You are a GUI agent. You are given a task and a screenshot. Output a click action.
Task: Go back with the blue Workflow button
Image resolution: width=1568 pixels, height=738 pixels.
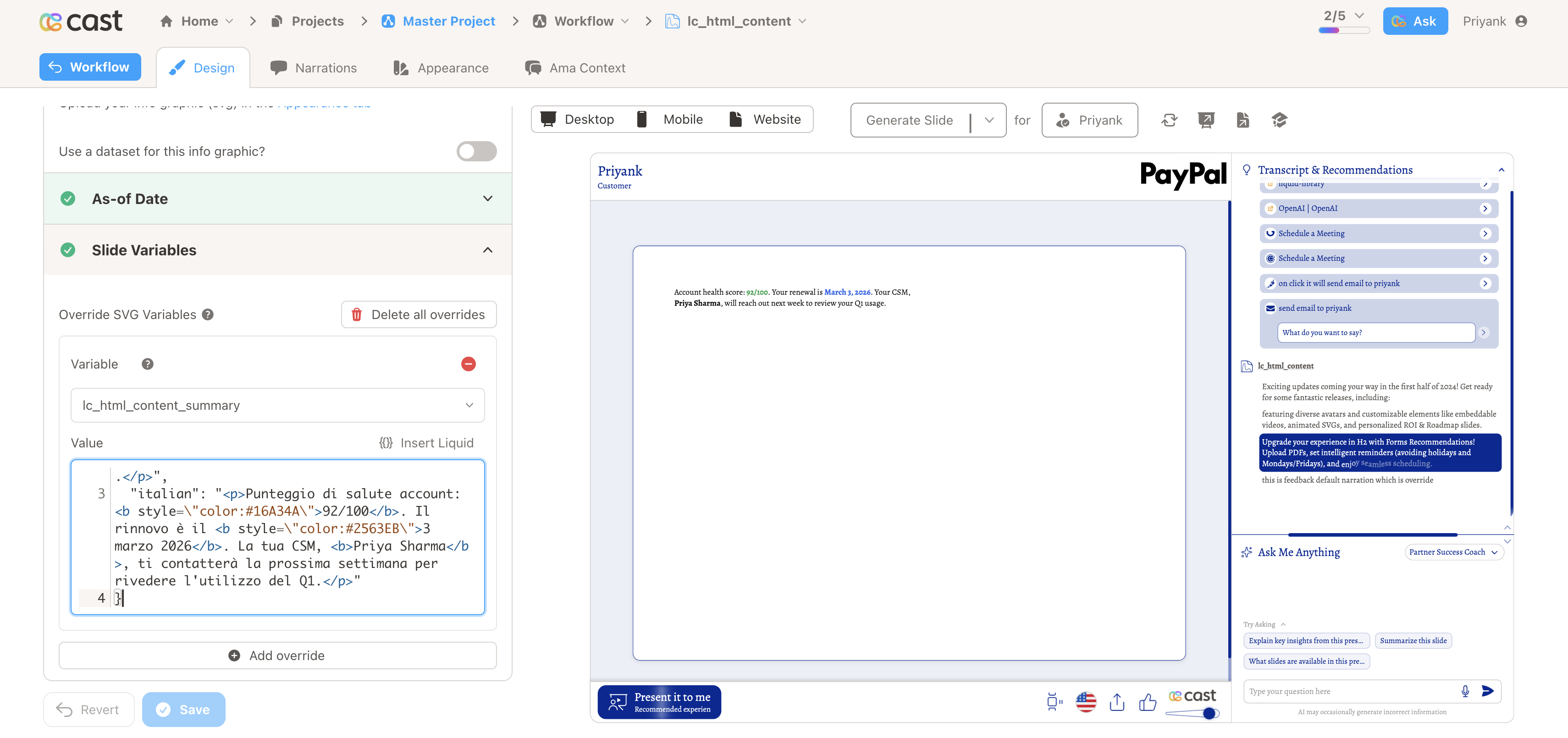pos(90,67)
